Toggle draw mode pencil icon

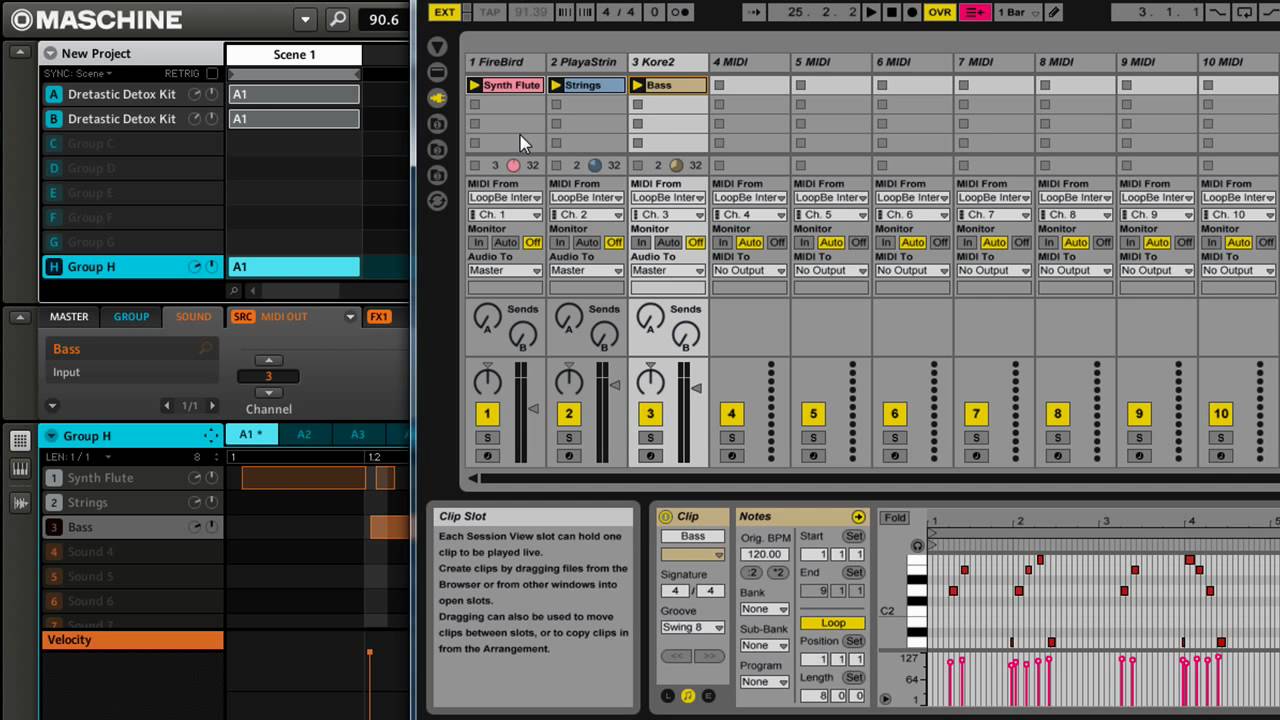tap(1054, 12)
